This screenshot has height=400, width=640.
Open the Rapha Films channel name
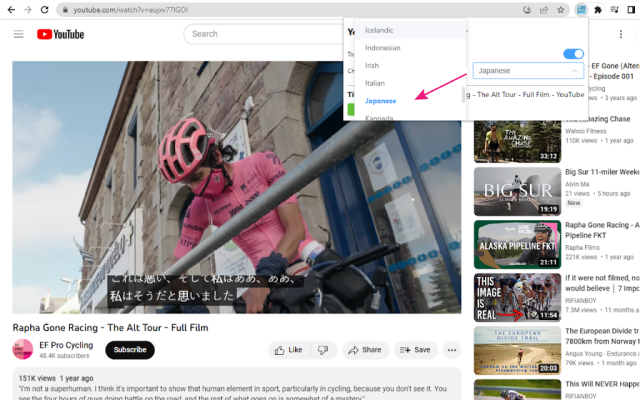[582, 247]
